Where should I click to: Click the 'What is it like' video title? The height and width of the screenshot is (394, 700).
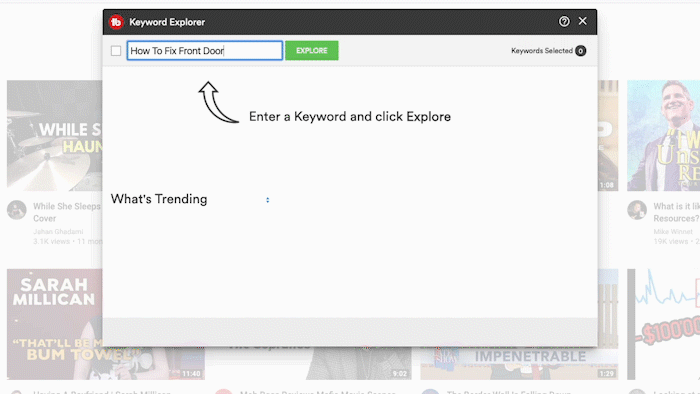[676, 212]
